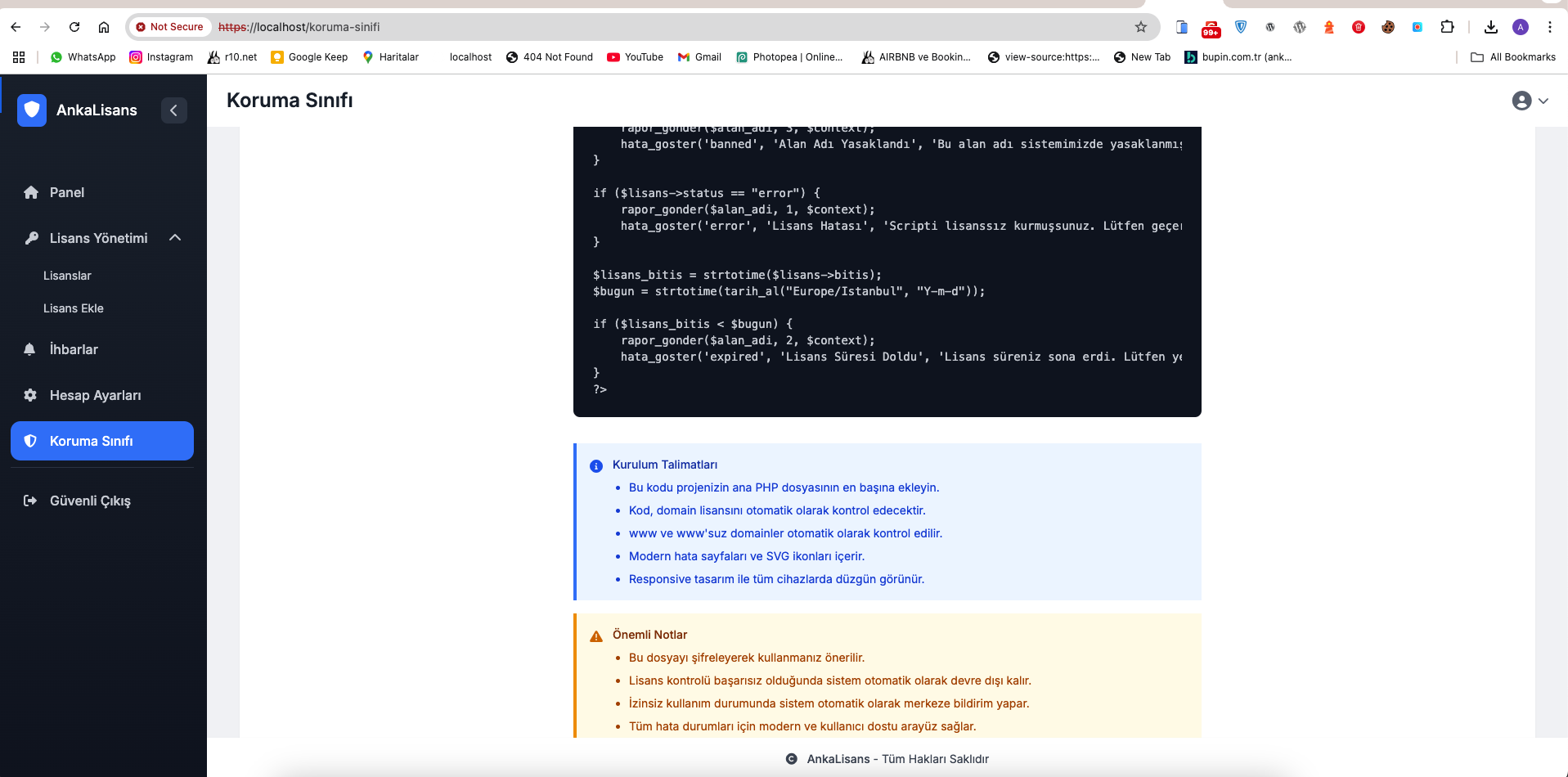Go to Lisans Ekle page
The width and height of the screenshot is (1568, 777).
click(x=74, y=308)
